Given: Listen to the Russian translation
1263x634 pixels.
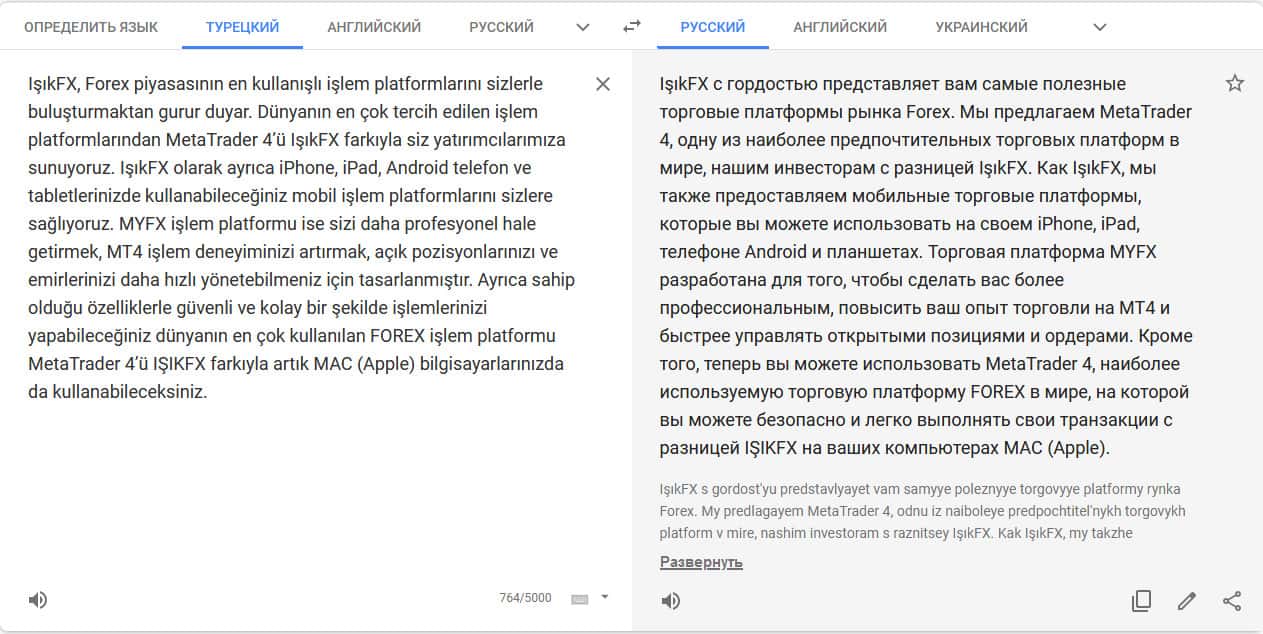Looking at the screenshot, I should tap(671, 600).
